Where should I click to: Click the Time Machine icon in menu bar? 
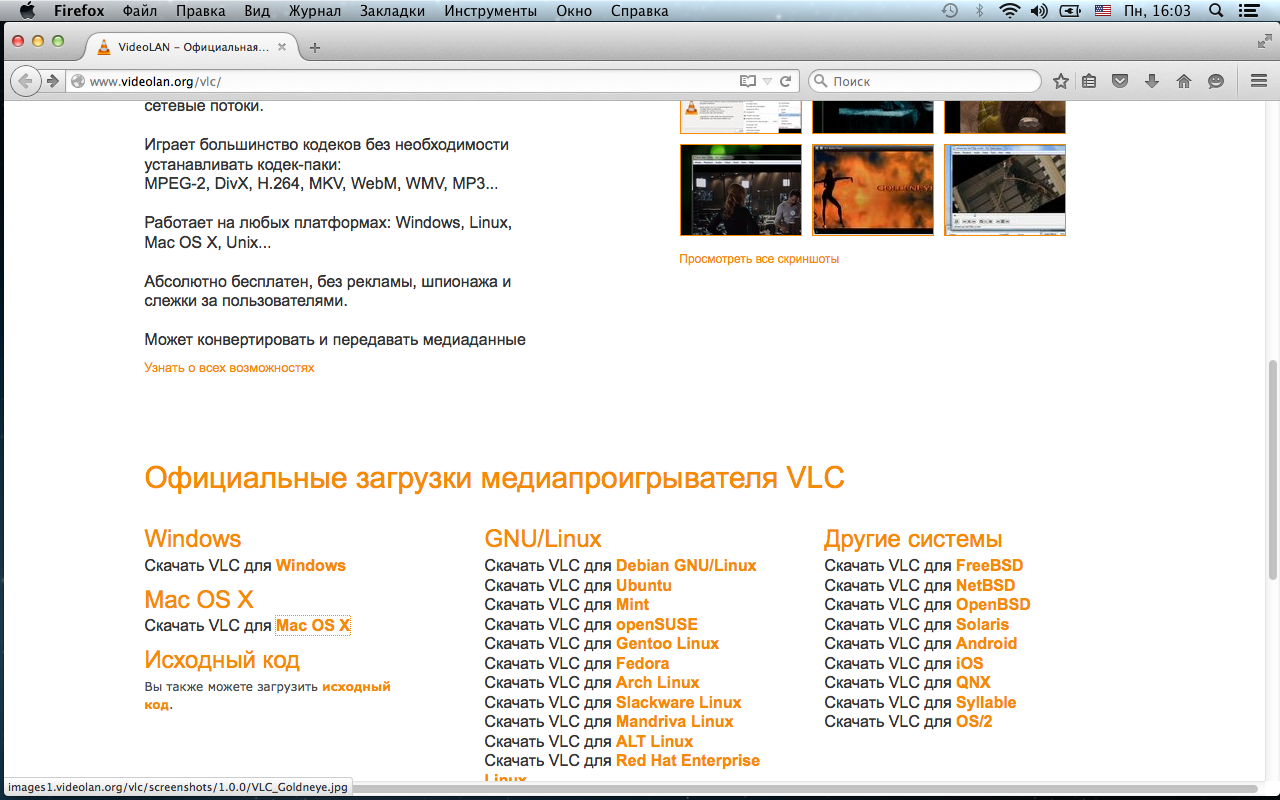coord(950,11)
